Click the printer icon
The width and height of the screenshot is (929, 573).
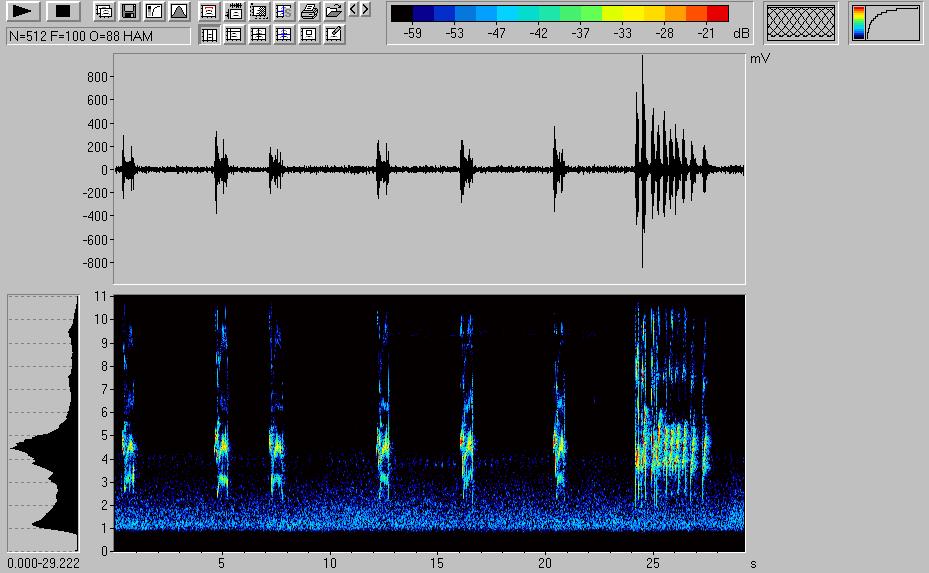click(x=309, y=12)
